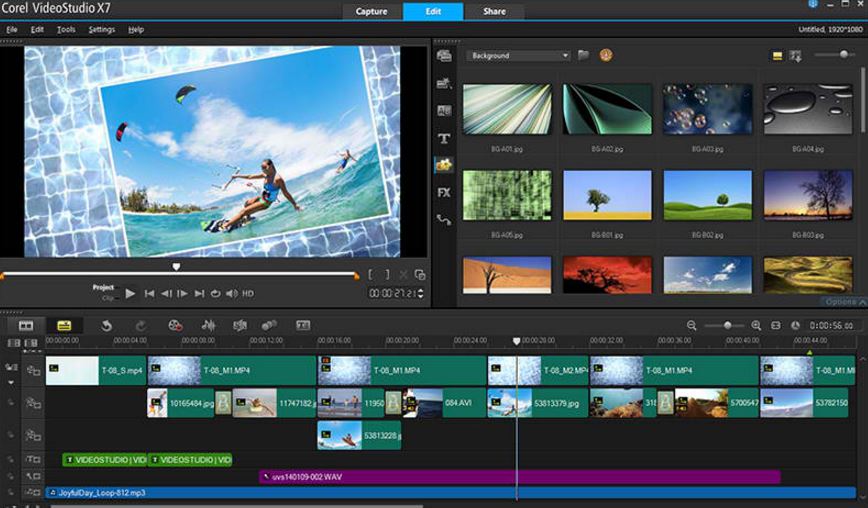Switch to the Share tab
868x508 pixels.
[494, 11]
